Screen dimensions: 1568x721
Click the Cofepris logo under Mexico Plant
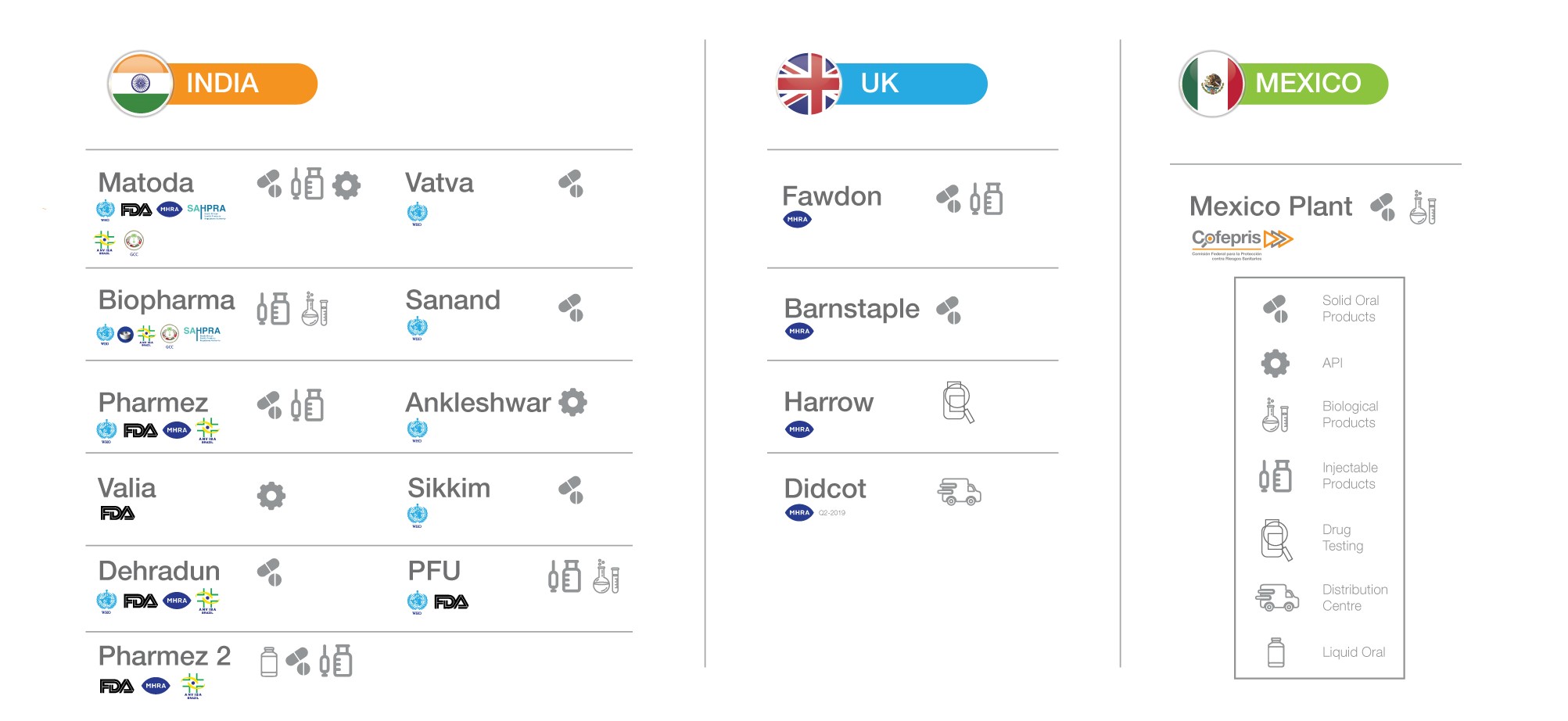[1242, 243]
